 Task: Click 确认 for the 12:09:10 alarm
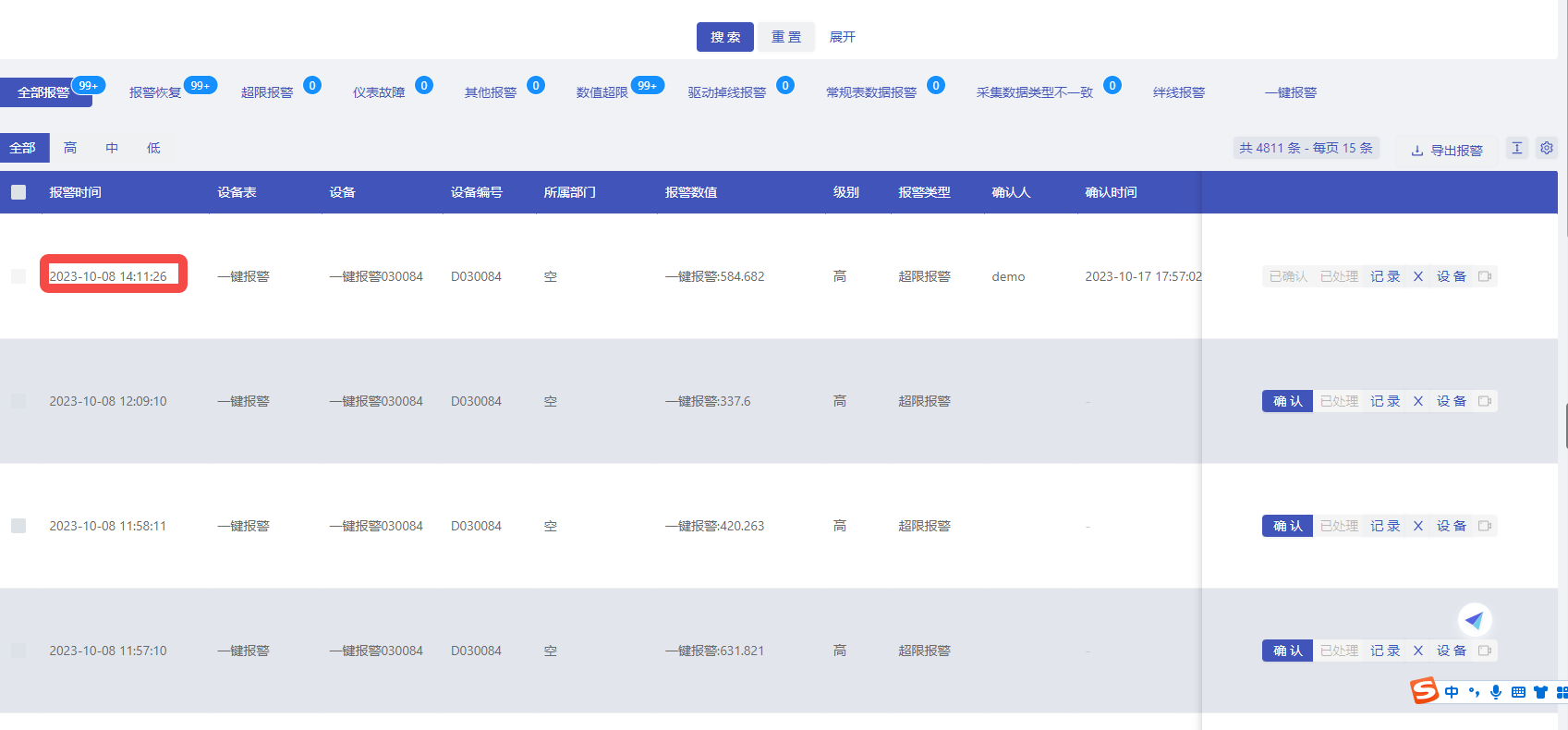(x=1287, y=401)
